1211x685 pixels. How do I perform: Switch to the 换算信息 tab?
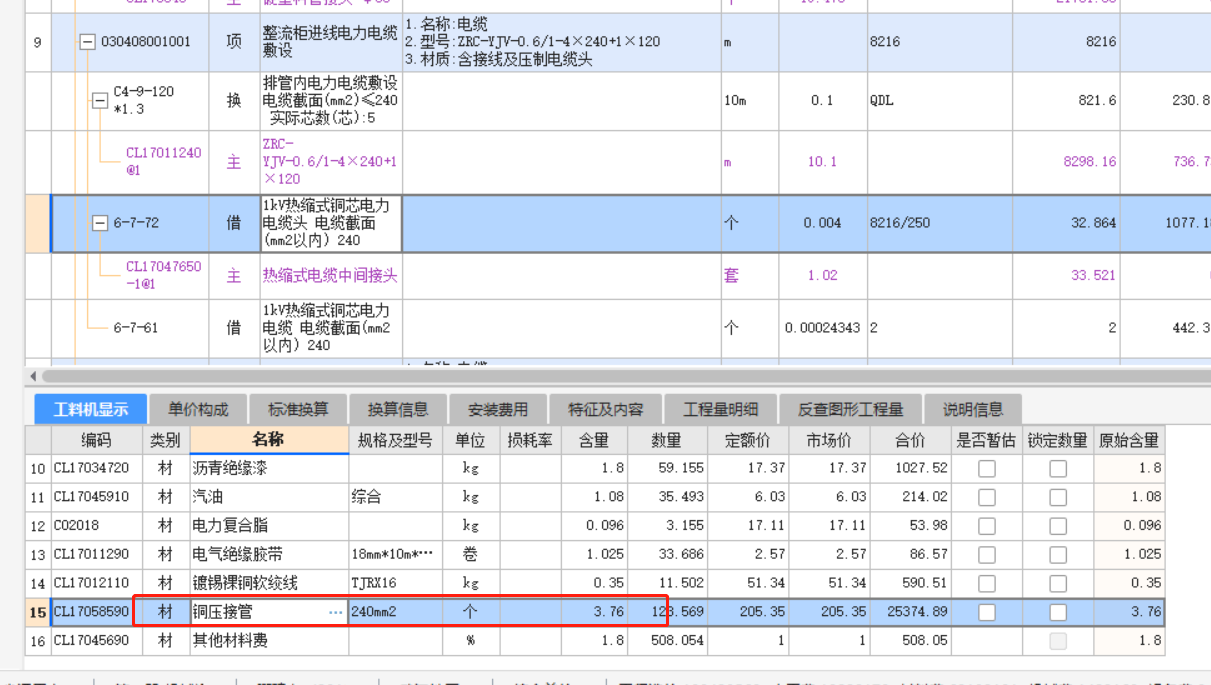click(398, 409)
